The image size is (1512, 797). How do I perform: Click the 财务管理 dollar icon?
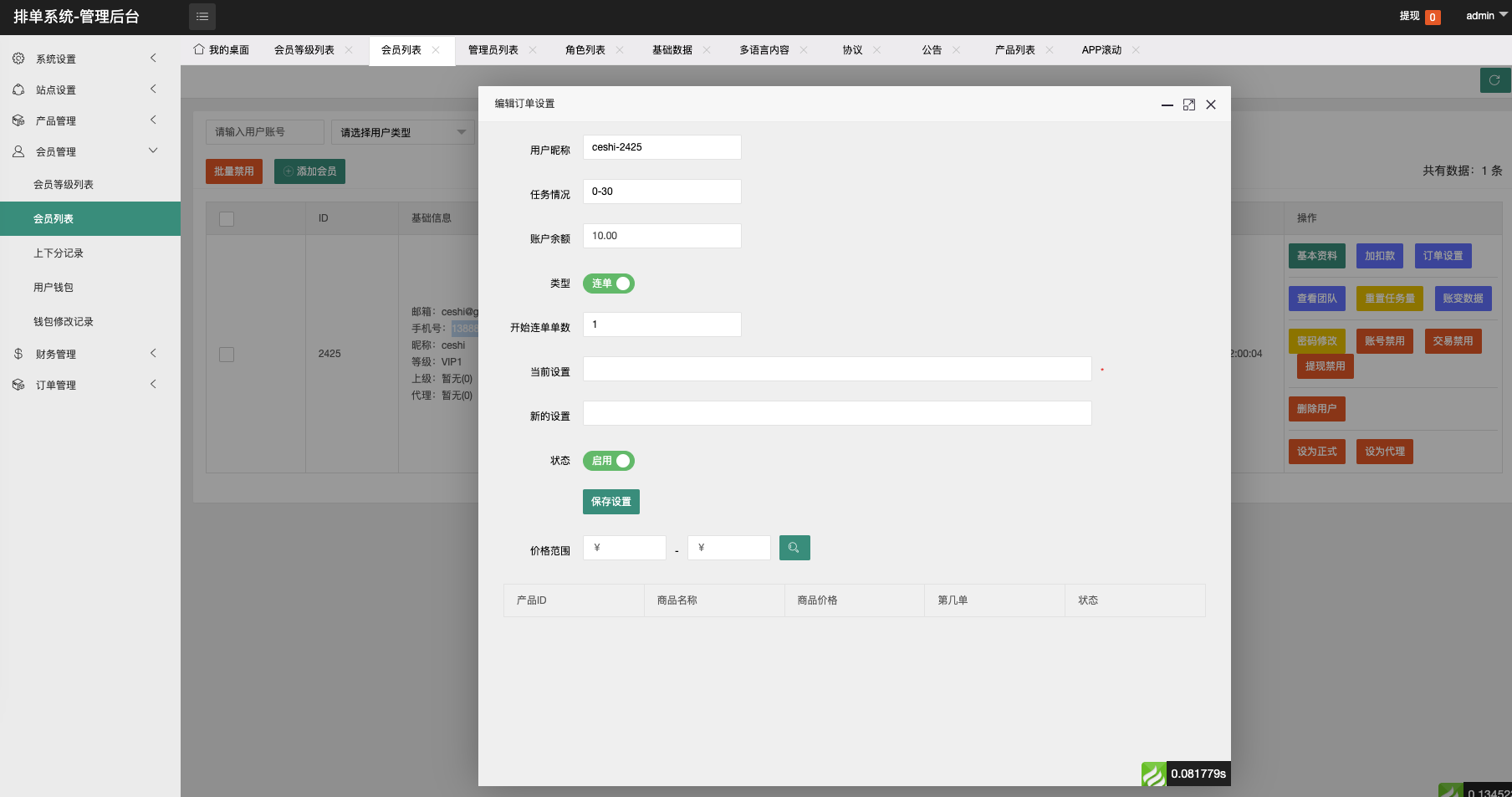tap(18, 353)
